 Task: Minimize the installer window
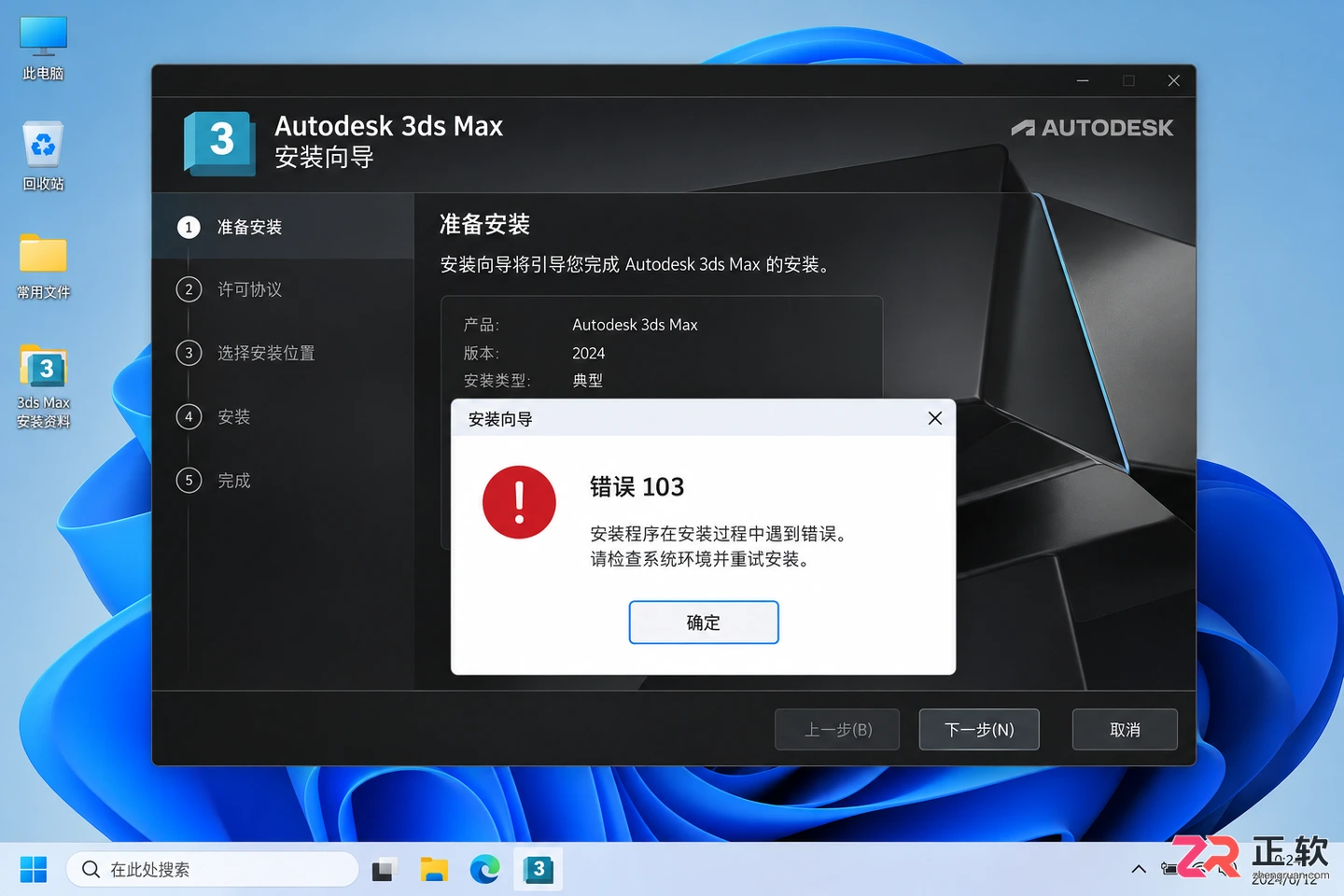coord(1083,81)
